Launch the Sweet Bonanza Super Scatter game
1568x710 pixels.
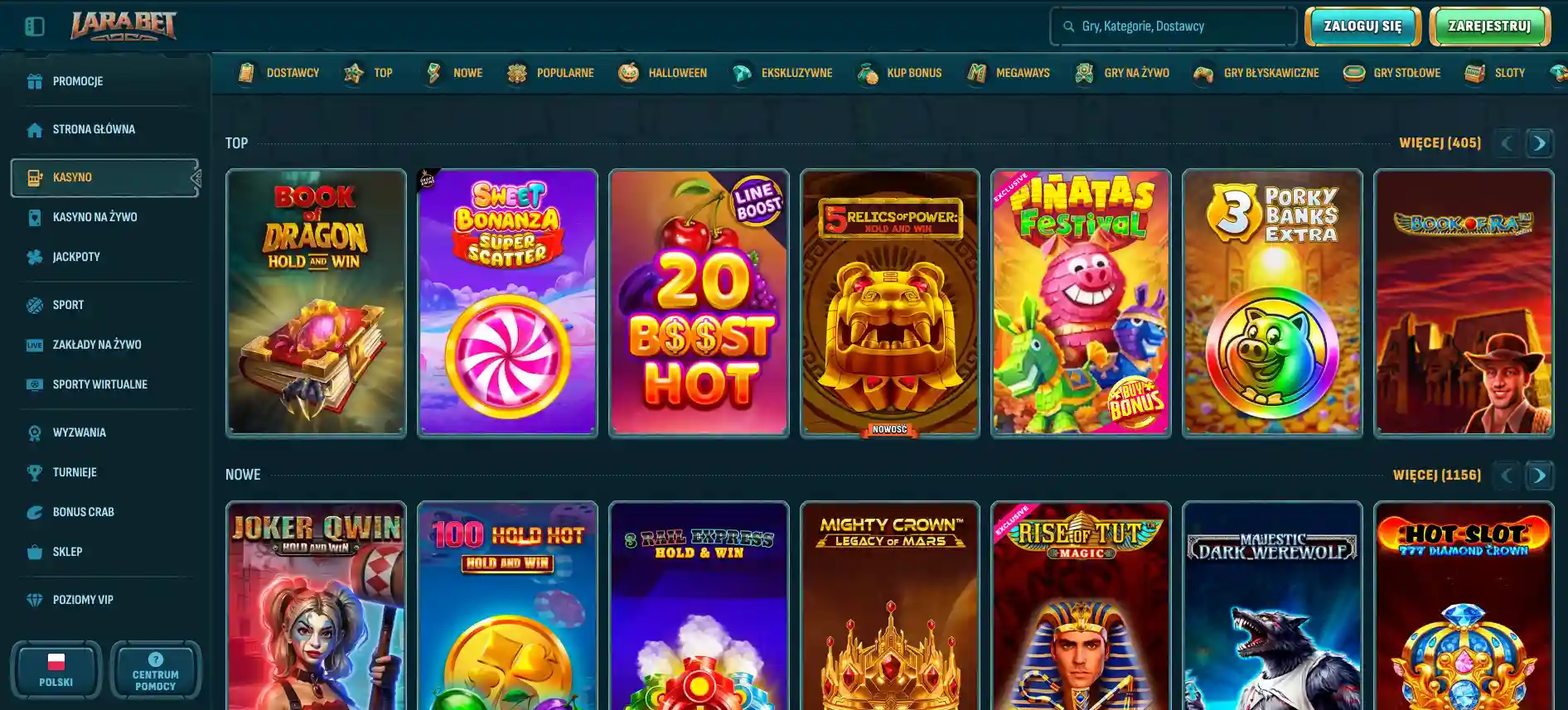tap(507, 302)
